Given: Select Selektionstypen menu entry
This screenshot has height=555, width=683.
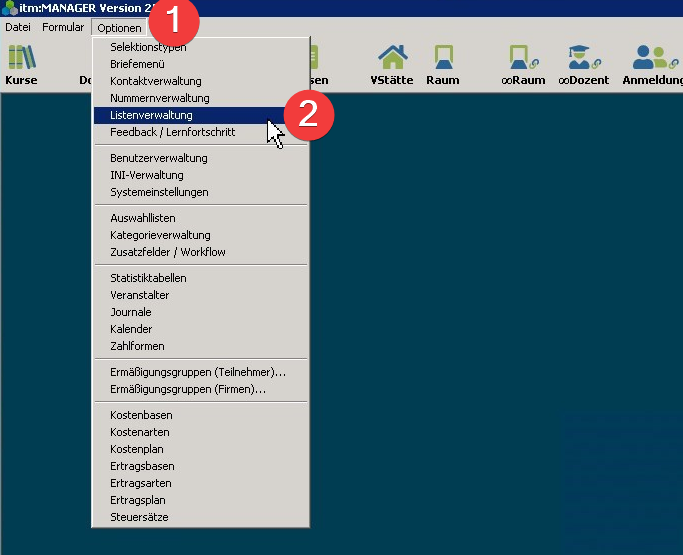Looking at the screenshot, I should point(201,47).
